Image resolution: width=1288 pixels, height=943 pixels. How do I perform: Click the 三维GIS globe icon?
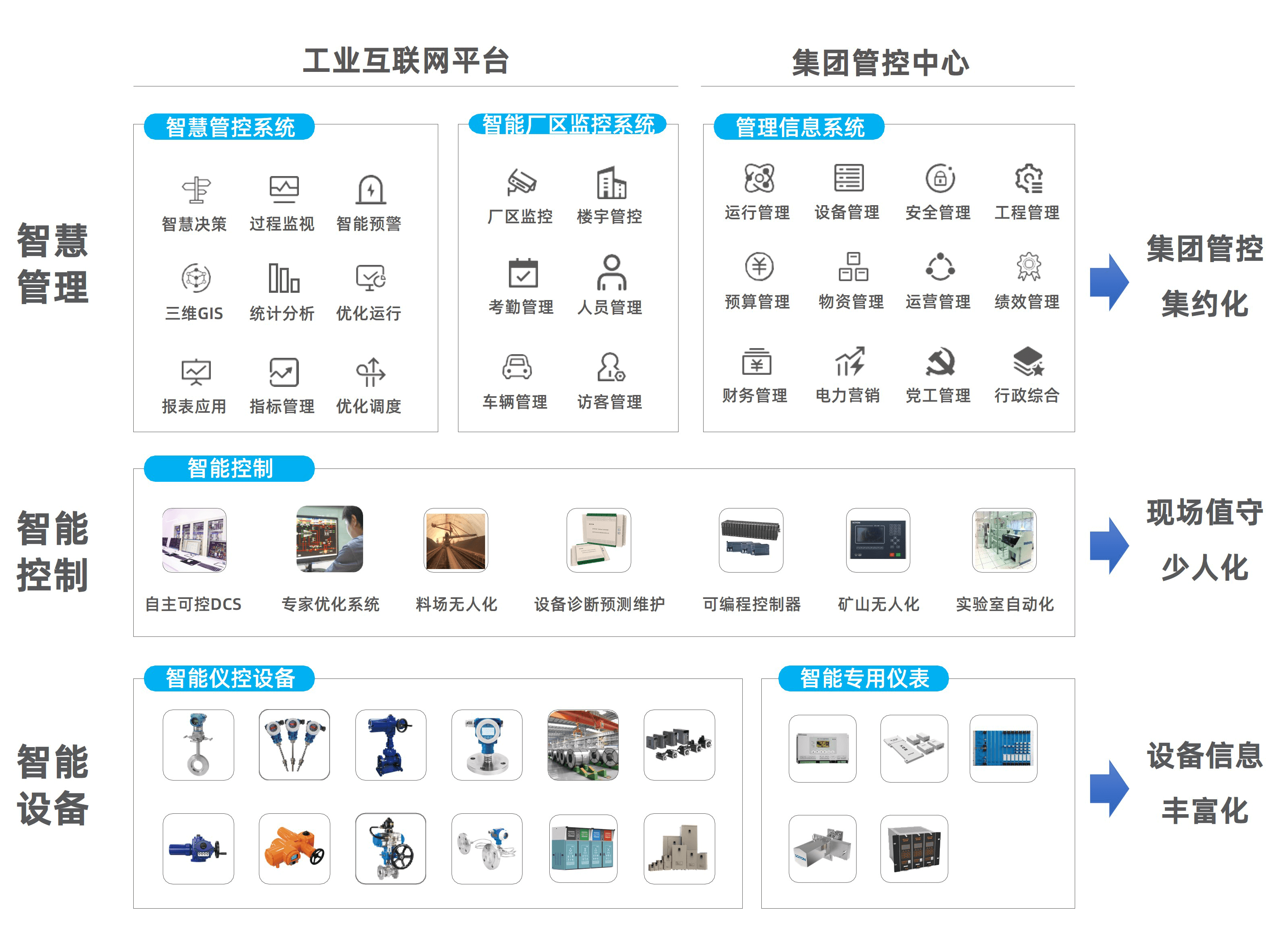pos(196,279)
